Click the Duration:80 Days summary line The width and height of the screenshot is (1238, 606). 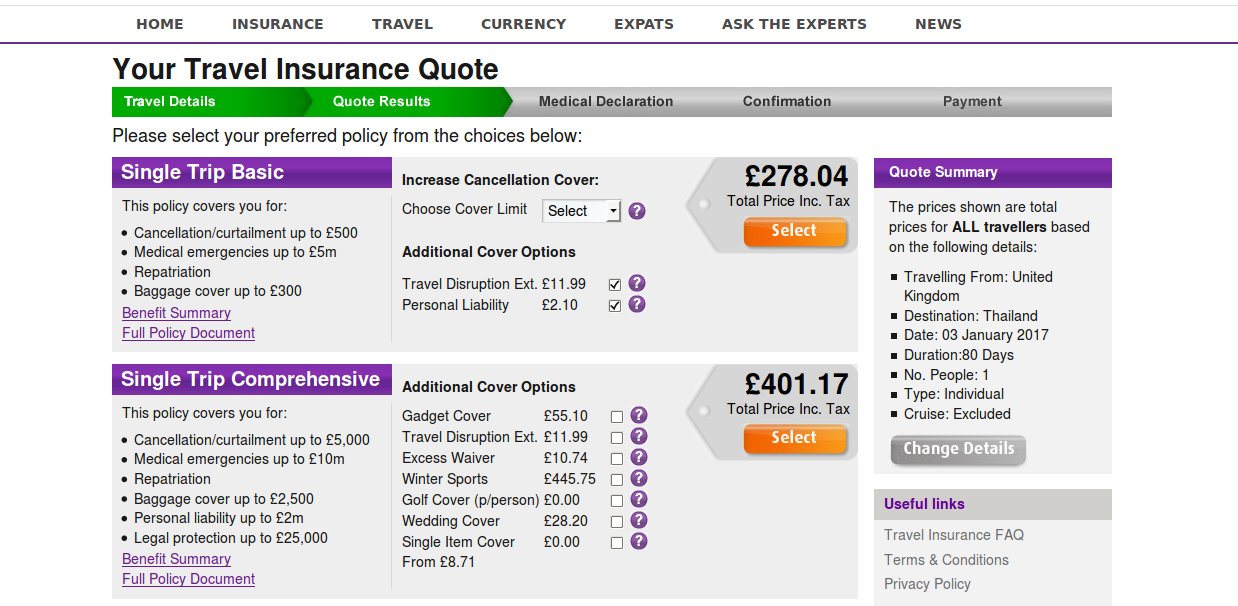959,355
